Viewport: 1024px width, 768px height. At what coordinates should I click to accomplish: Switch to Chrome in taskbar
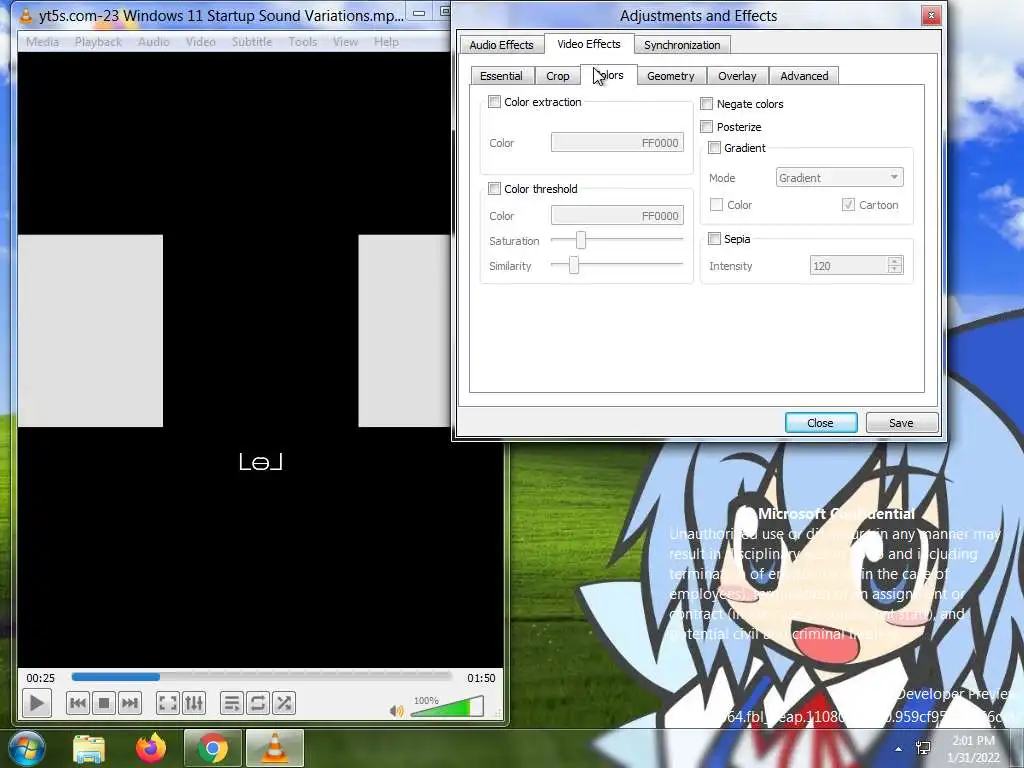pos(212,748)
